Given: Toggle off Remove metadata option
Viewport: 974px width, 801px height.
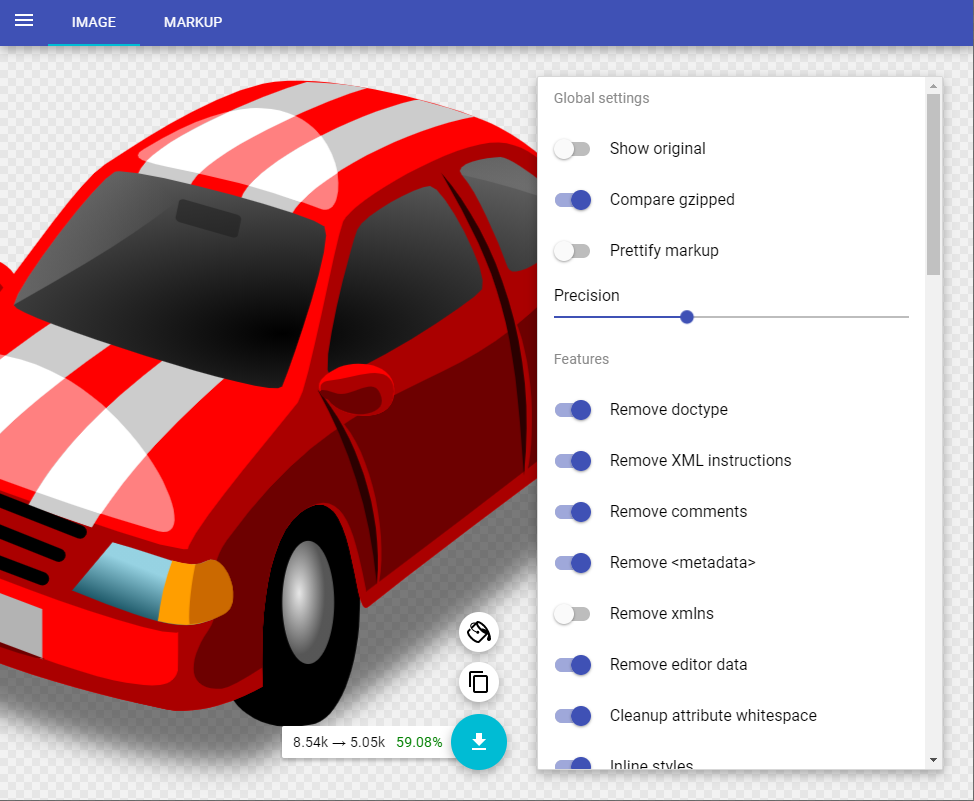Looking at the screenshot, I should [572, 563].
